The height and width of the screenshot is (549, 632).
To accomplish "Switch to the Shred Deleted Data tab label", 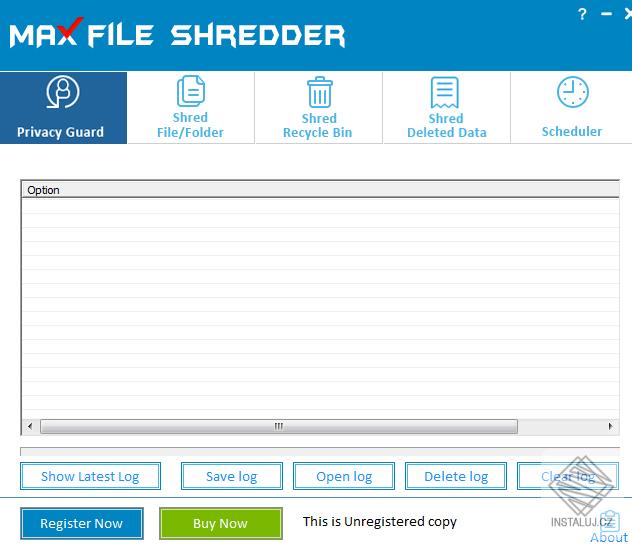I will point(447,125).
